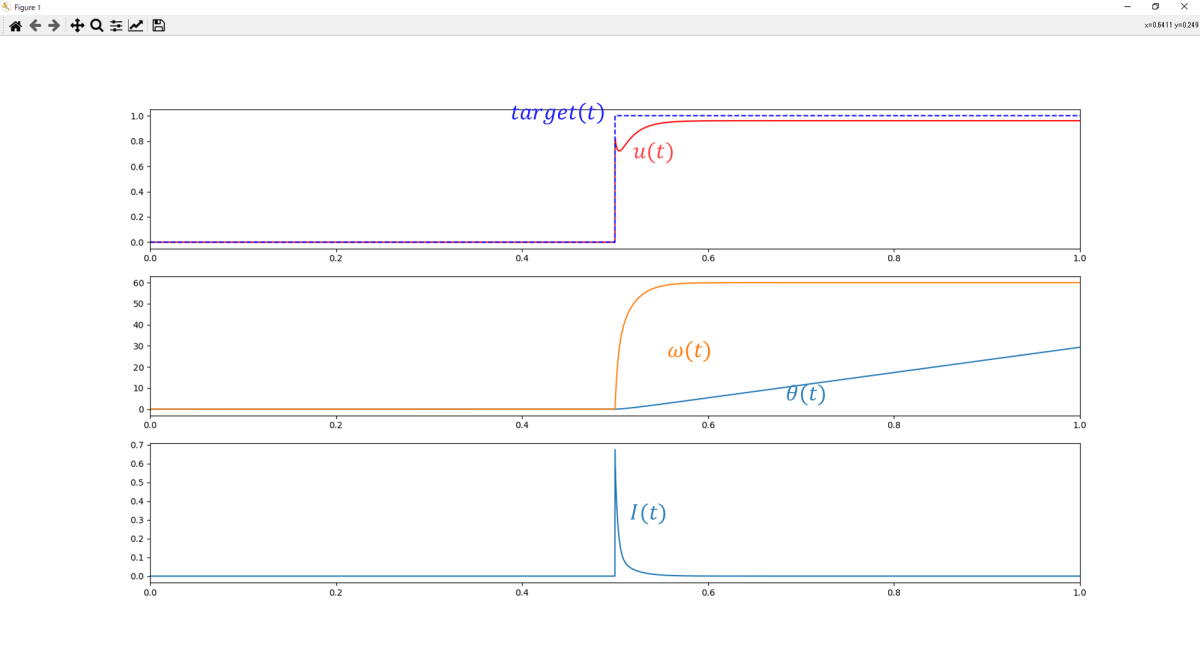Go forward to the next view

pyautogui.click(x=54, y=25)
